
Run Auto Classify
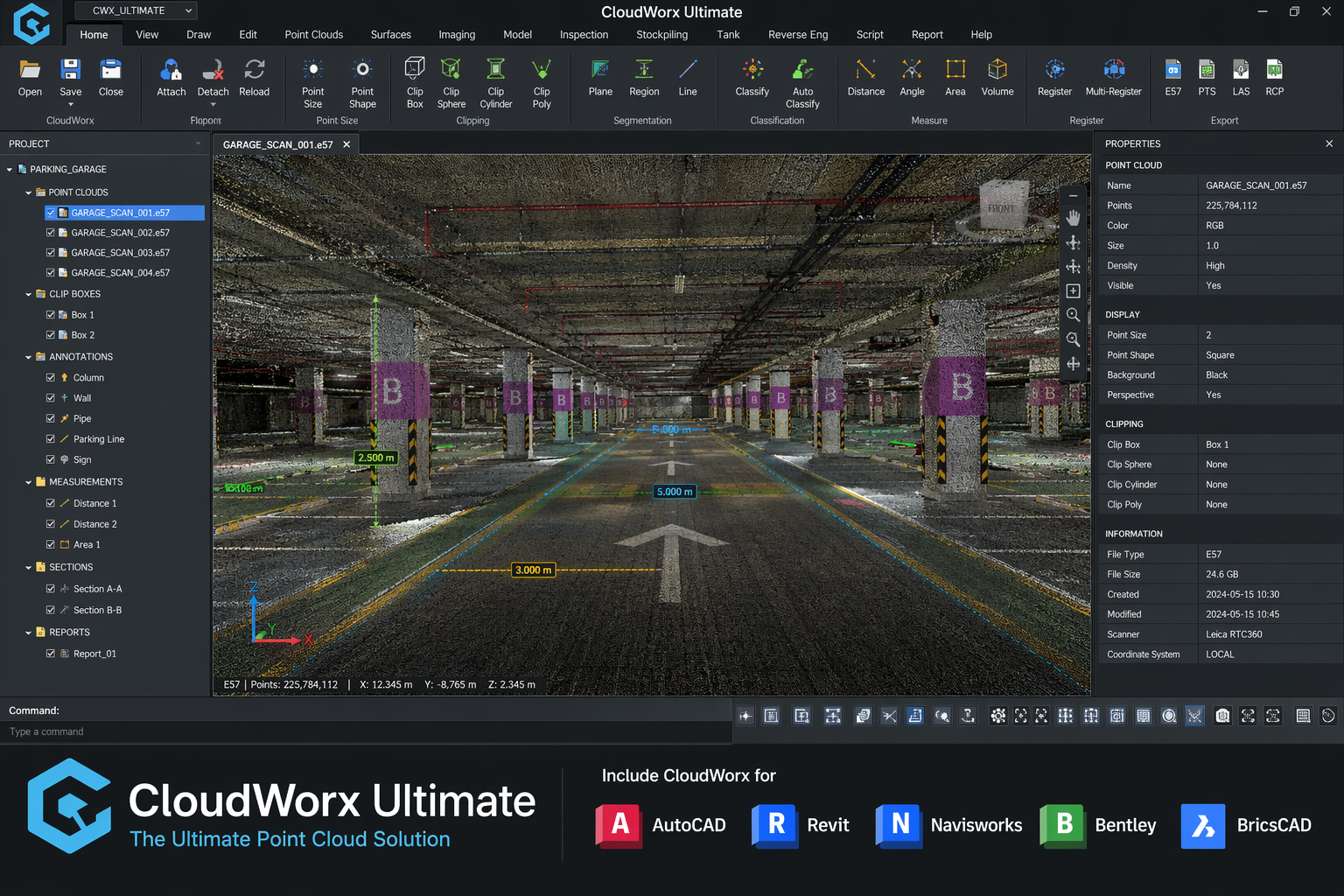click(x=803, y=84)
